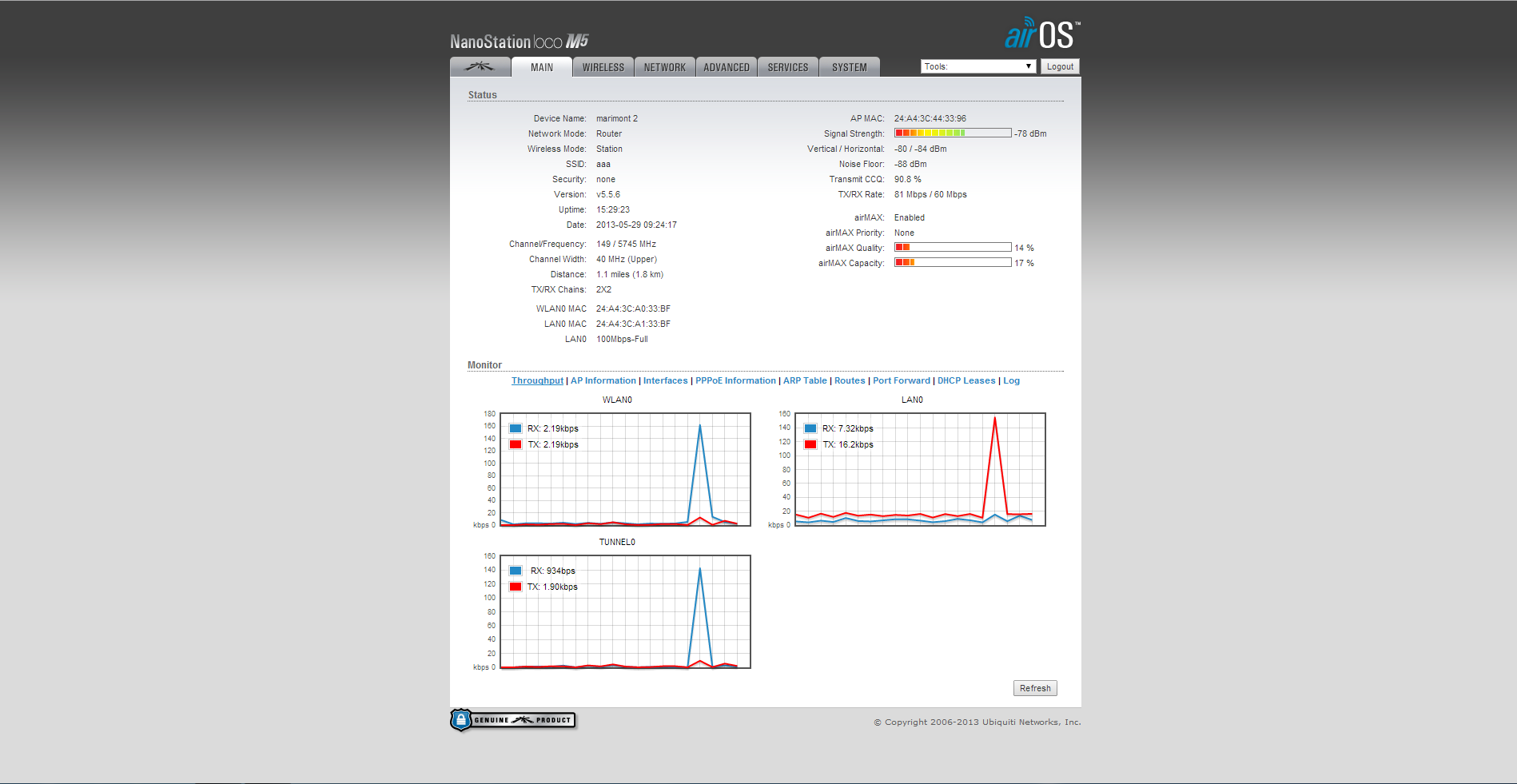Open the Log link
The height and width of the screenshot is (784, 1517).
(1011, 380)
